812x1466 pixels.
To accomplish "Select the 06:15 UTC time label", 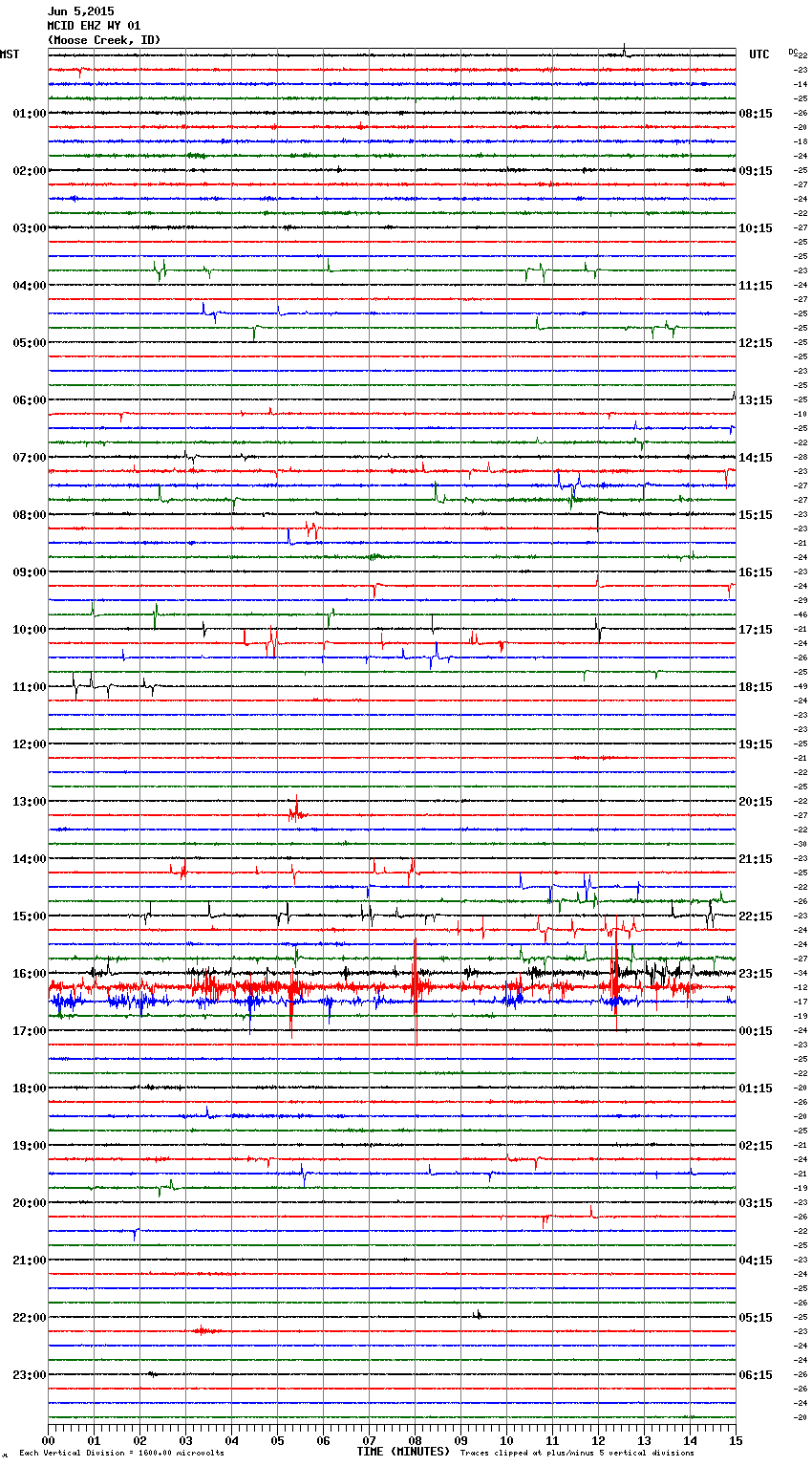I will 756,1375.
